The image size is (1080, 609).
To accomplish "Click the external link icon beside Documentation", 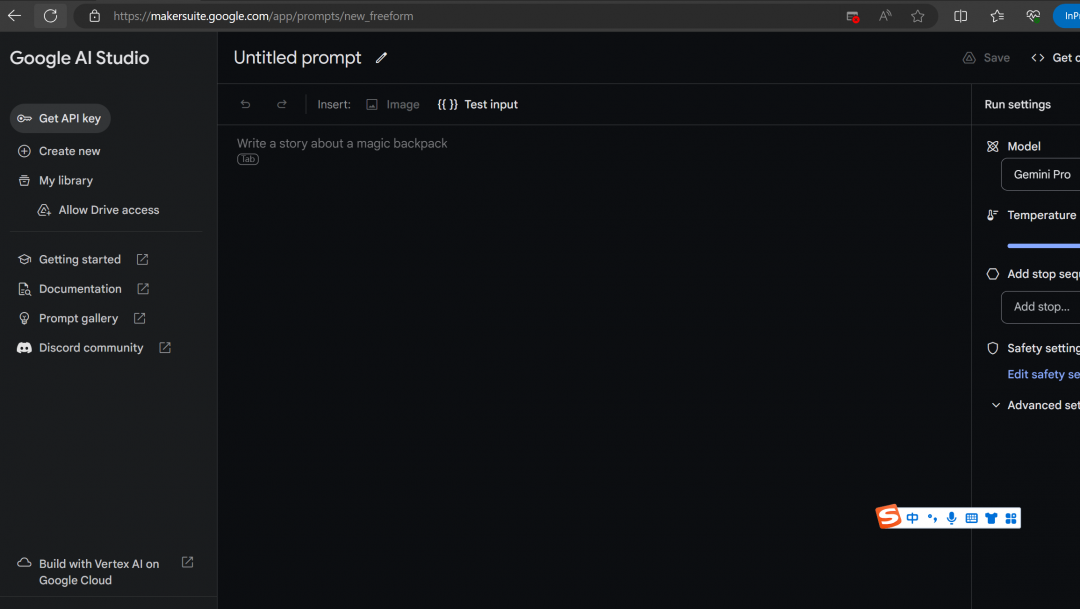I will tap(143, 289).
